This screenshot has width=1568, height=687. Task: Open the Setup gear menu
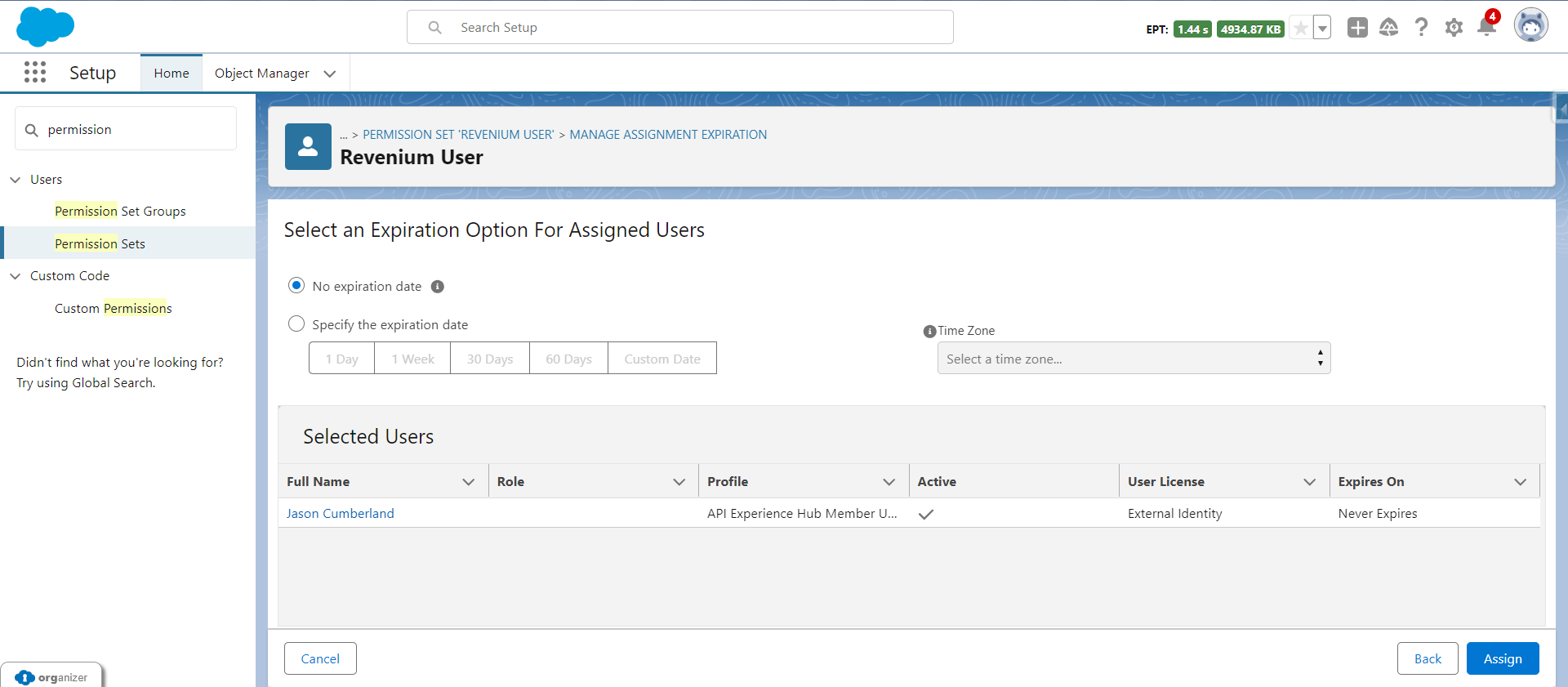[x=1454, y=28]
